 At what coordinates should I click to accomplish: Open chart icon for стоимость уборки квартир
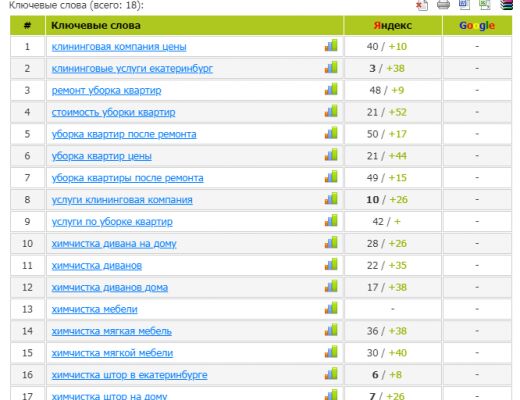[x=331, y=111]
